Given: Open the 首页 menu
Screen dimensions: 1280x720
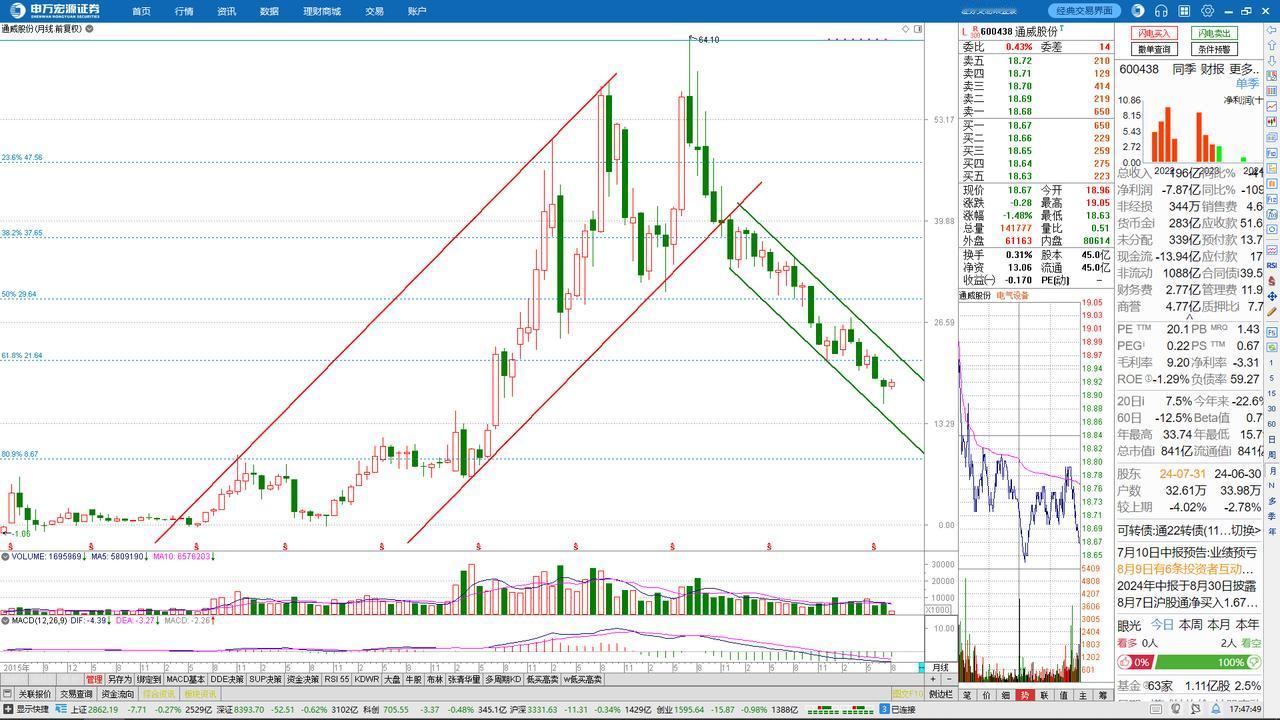Looking at the screenshot, I should click(141, 11).
